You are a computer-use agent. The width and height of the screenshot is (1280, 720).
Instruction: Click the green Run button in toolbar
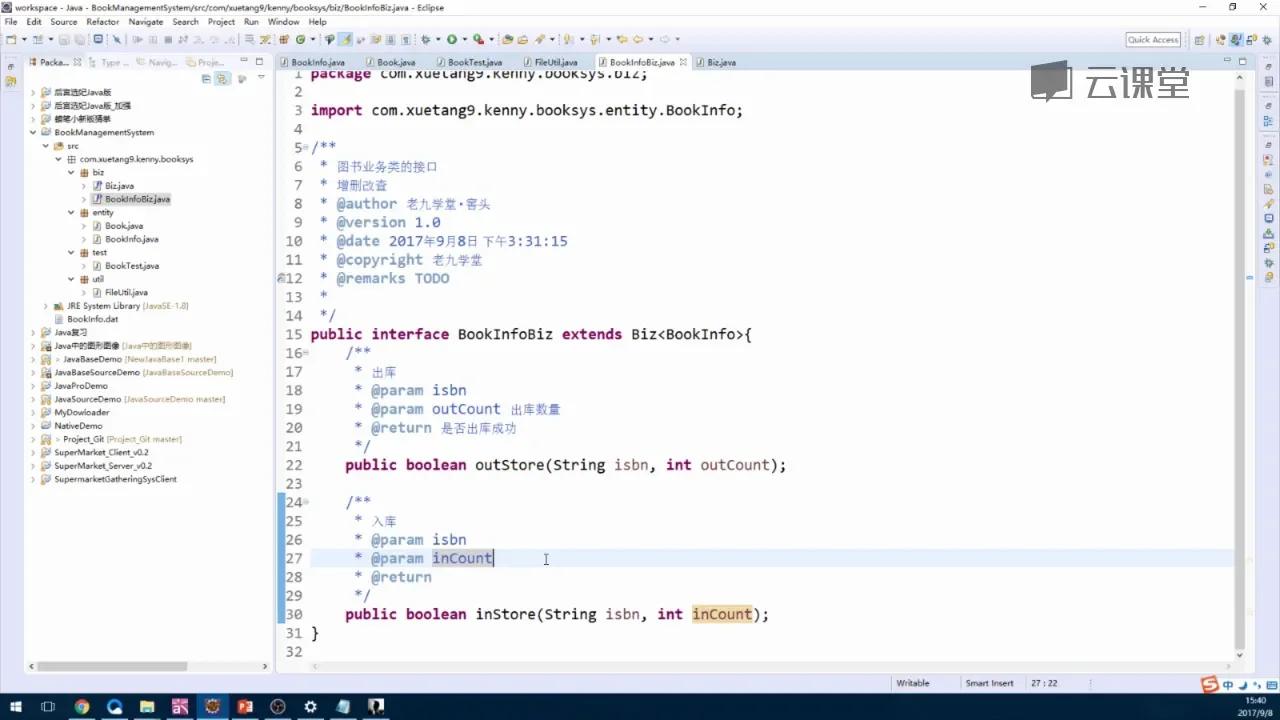tap(451, 40)
